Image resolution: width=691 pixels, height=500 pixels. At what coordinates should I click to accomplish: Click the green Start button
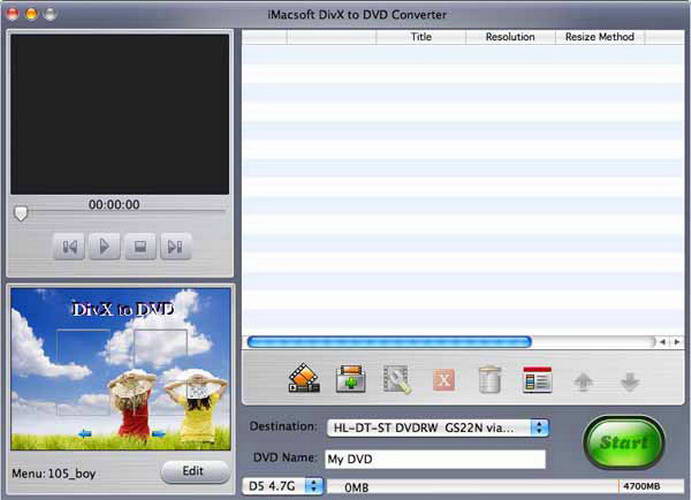pyautogui.click(x=624, y=443)
